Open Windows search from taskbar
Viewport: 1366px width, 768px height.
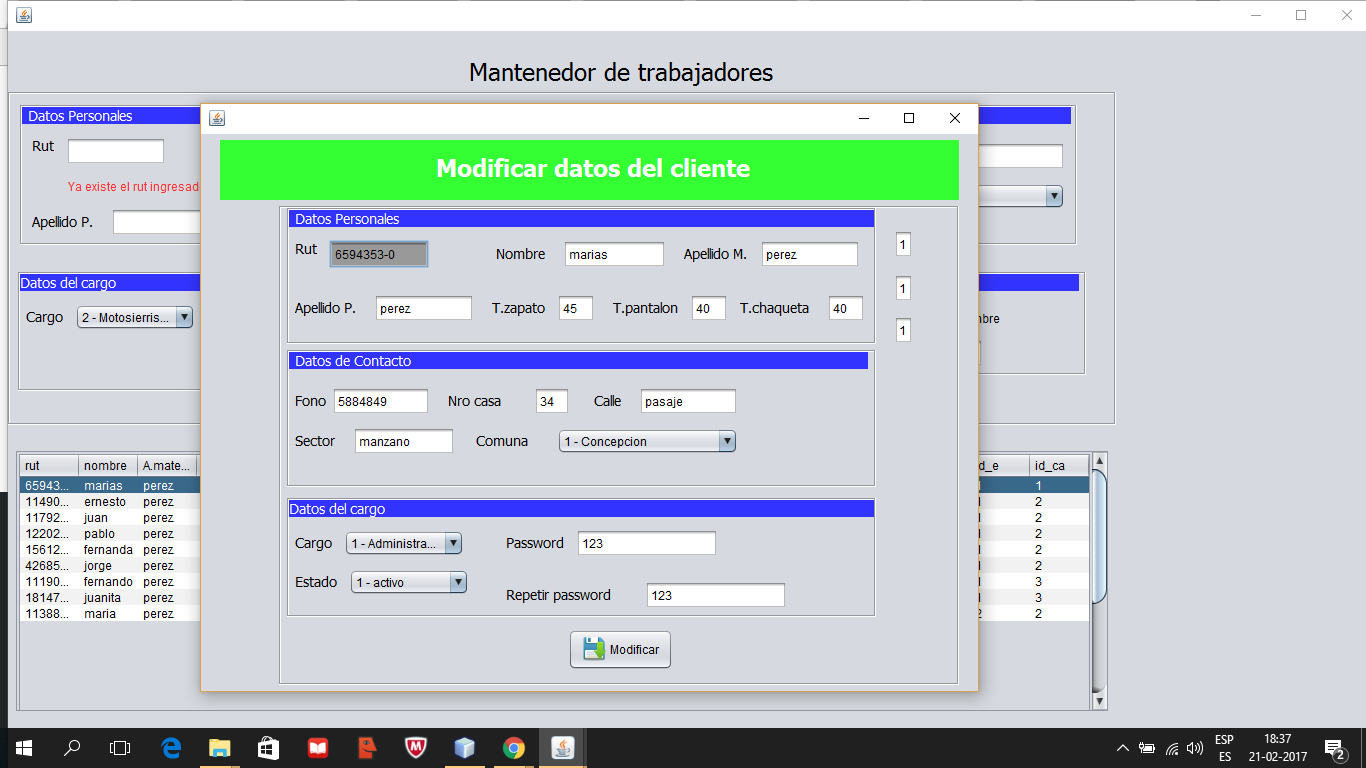coord(72,747)
